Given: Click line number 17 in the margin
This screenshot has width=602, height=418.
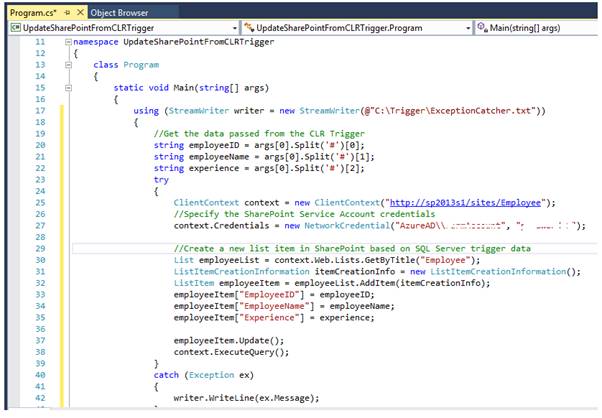Looking at the screenshot, I should (40, 111).
